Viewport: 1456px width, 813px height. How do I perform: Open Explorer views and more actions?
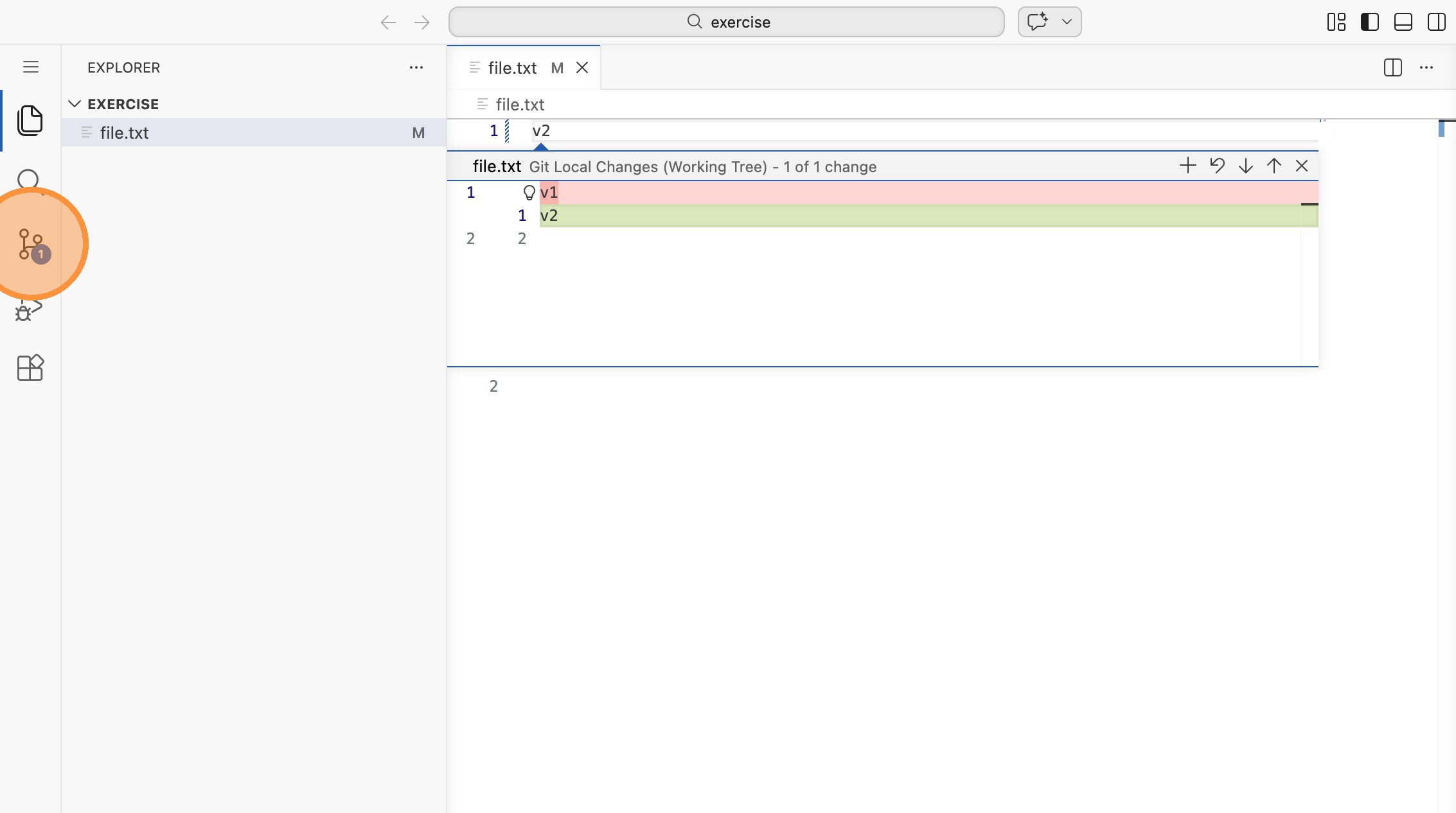pyautogui.click(x=416, y=67)
